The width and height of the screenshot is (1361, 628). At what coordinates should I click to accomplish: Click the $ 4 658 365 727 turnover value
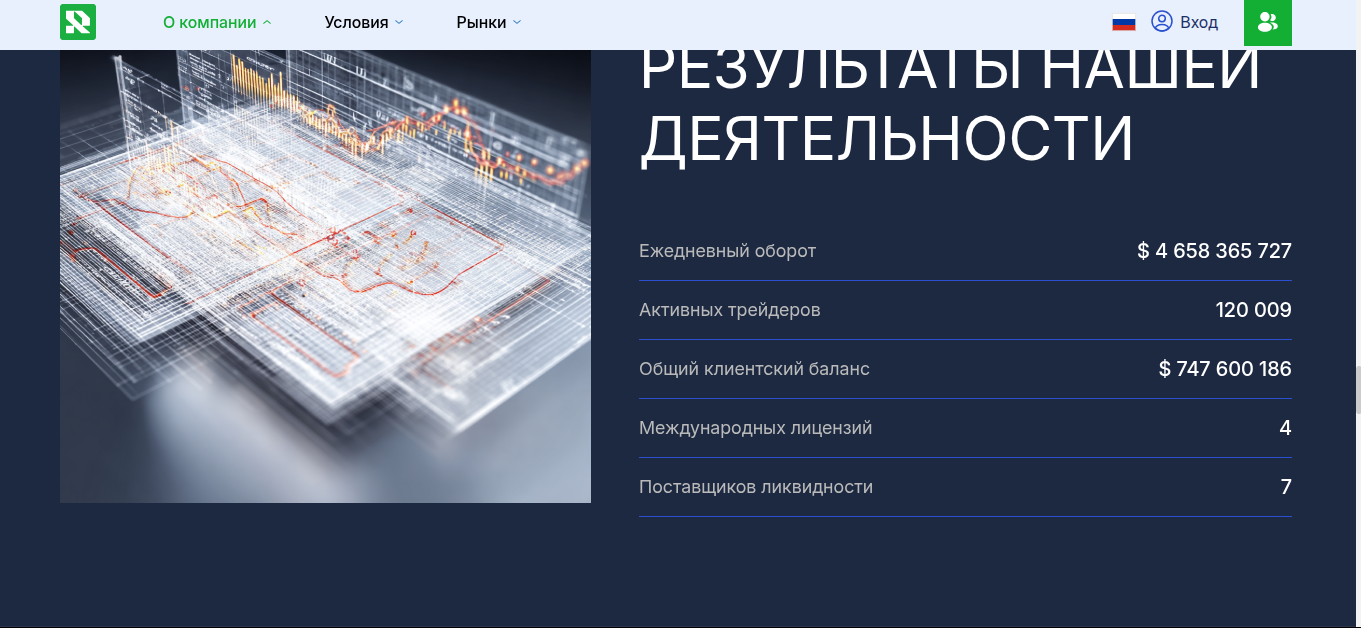(x=1214, y=251)
